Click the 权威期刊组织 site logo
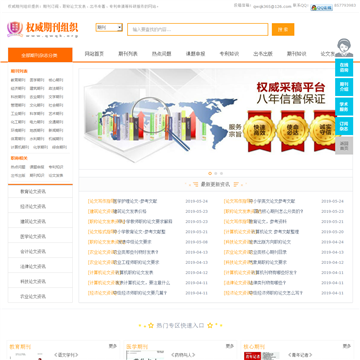This screenshot has height=360, width=360. 42,29
